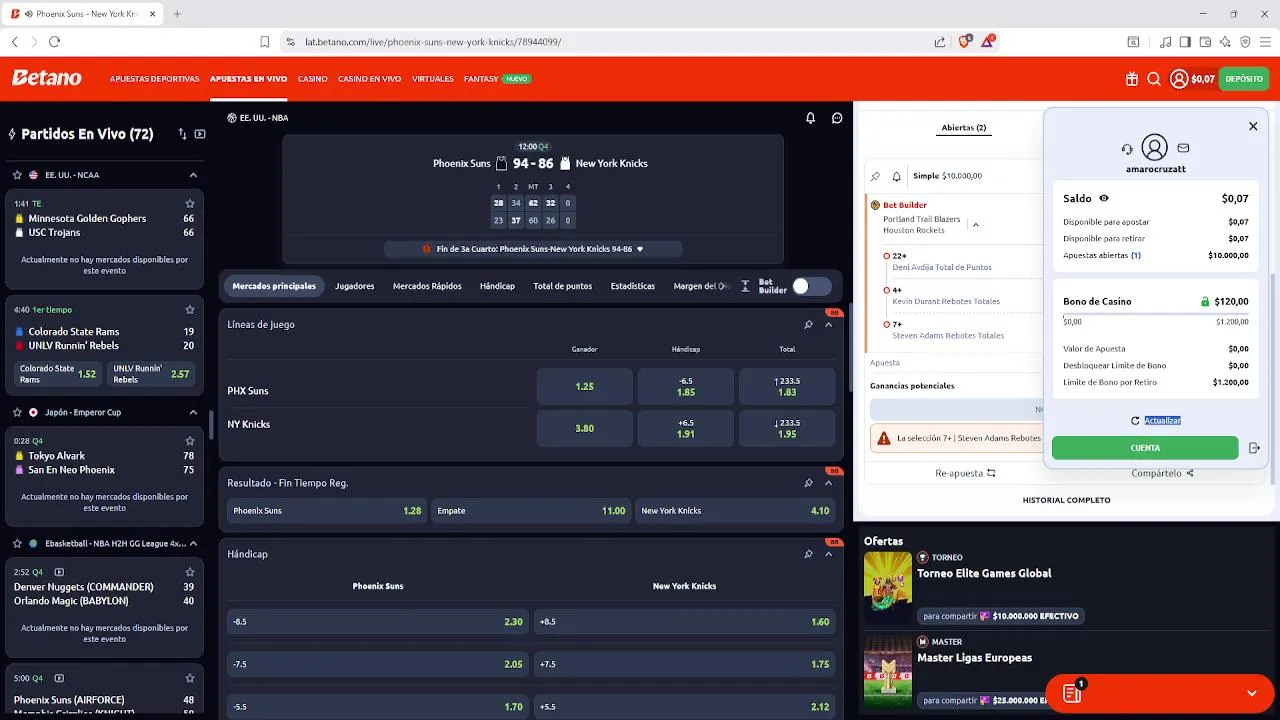The image size is (1280, 720).
Task: Click Re-apuesta button
Action: tap(965, 473)
